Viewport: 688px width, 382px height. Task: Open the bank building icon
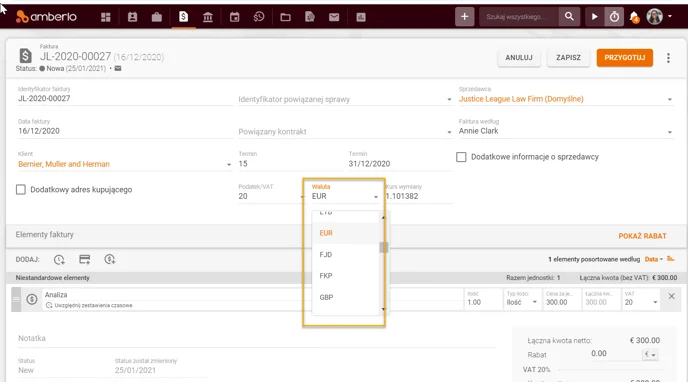(x=208, y=17)
